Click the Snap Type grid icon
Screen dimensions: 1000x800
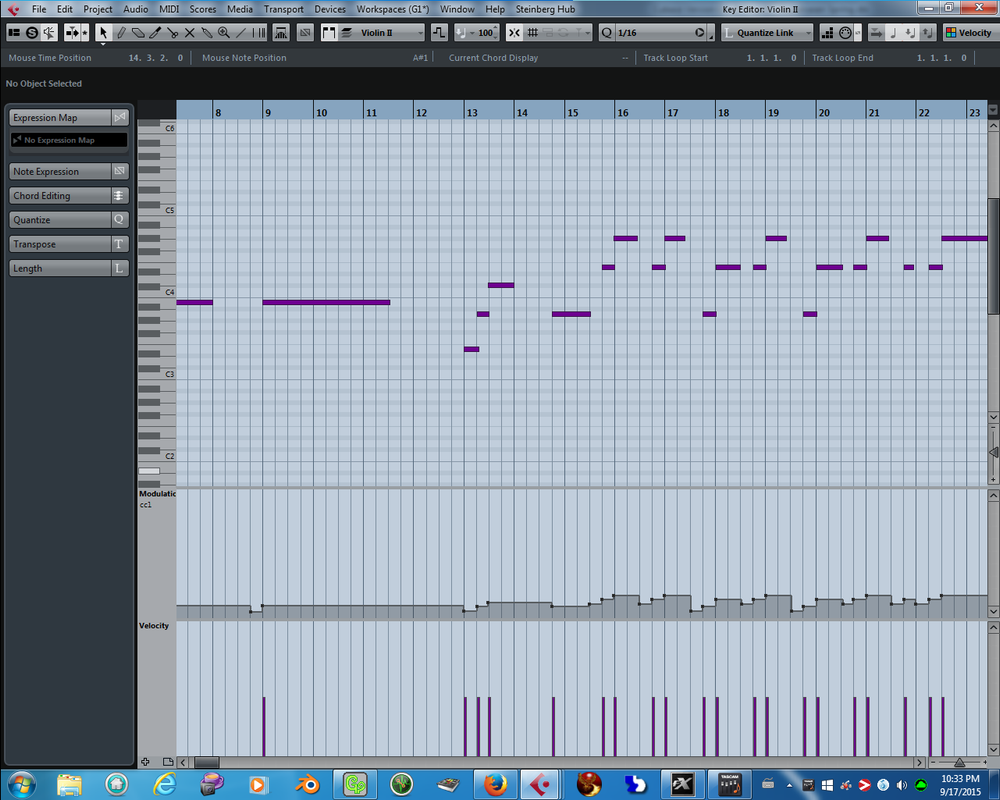pos(533,33)
